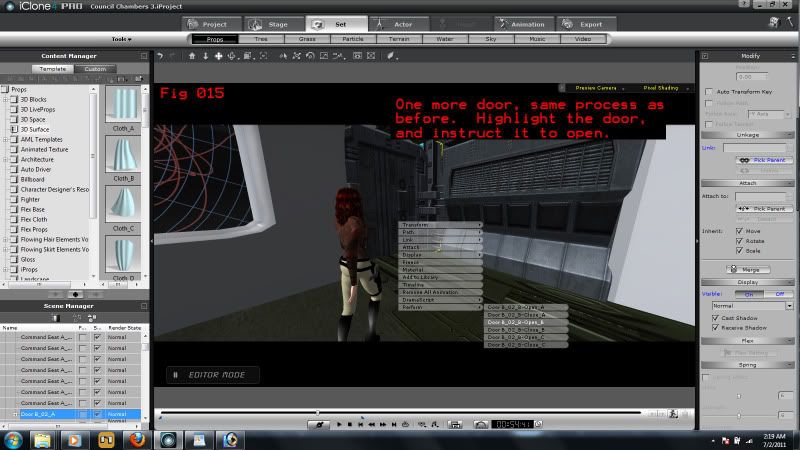Click the timeline scrubber handle

coord(317,412)
